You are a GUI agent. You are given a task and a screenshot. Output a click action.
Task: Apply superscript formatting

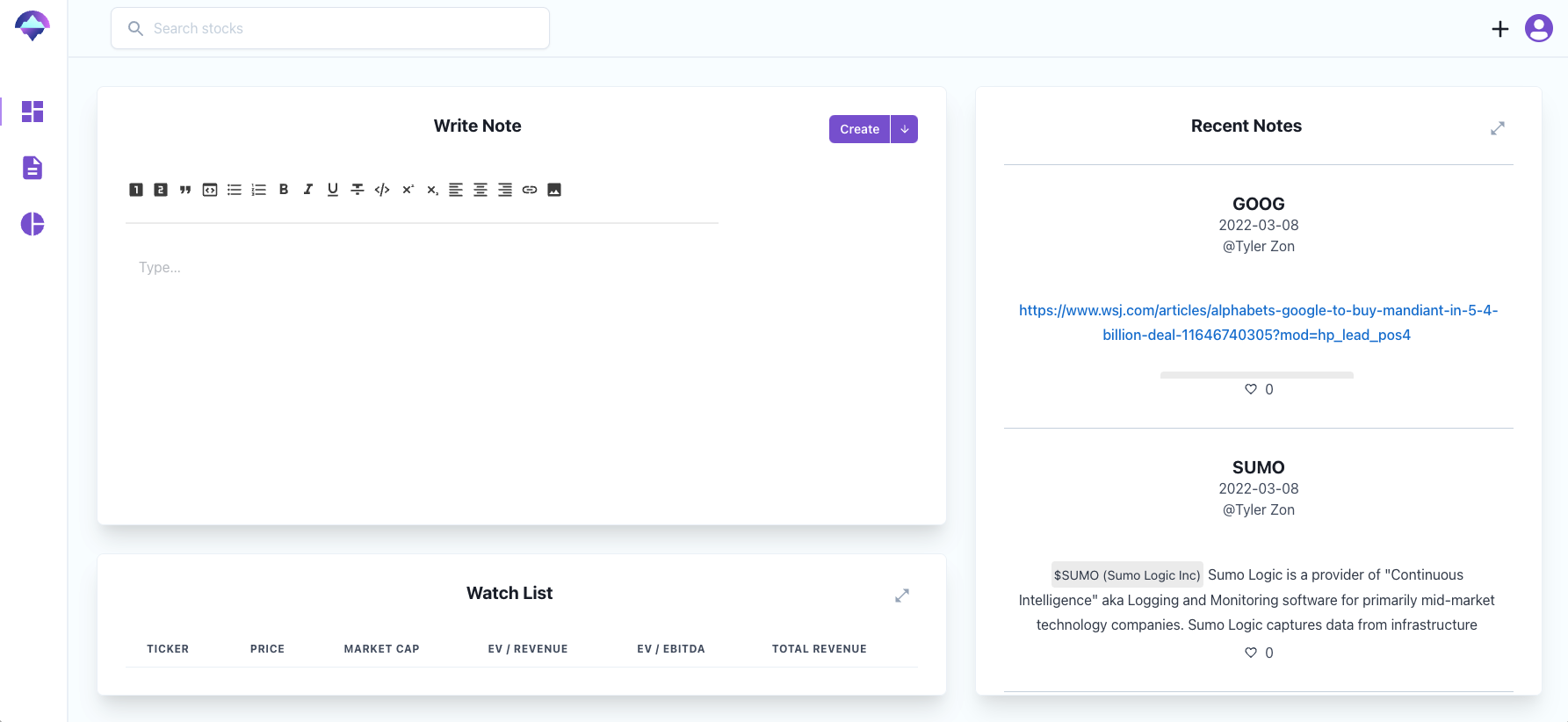(407, 190)
